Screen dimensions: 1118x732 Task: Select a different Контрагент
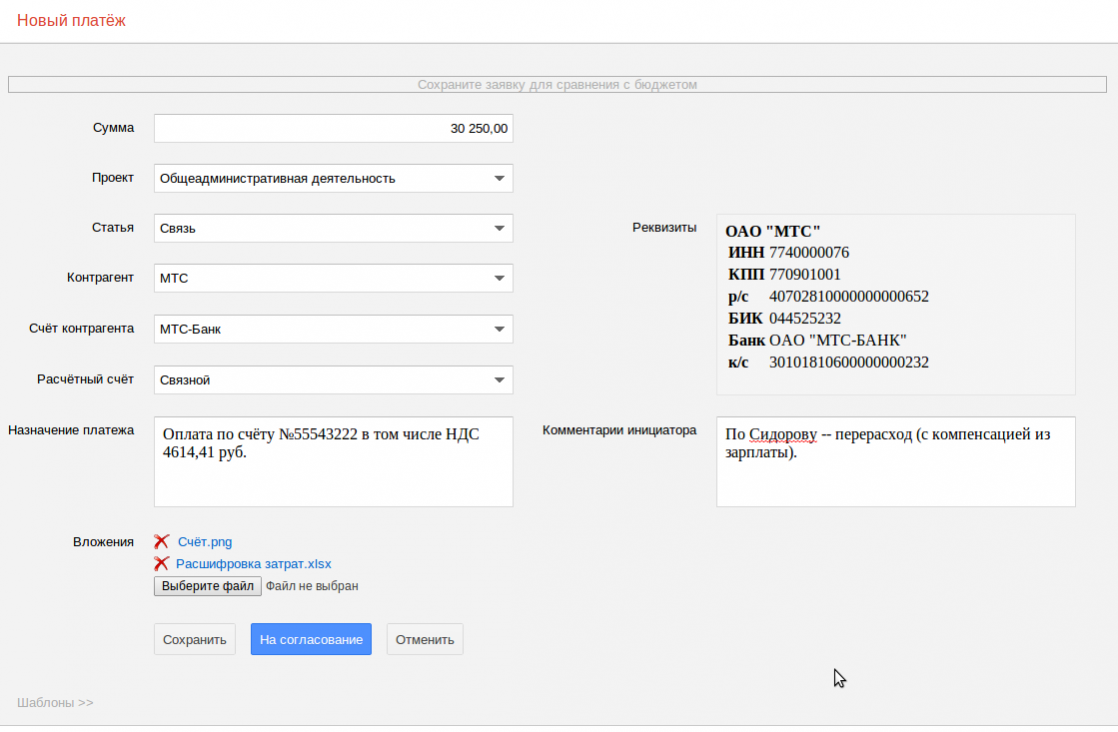tap(499, 278)
